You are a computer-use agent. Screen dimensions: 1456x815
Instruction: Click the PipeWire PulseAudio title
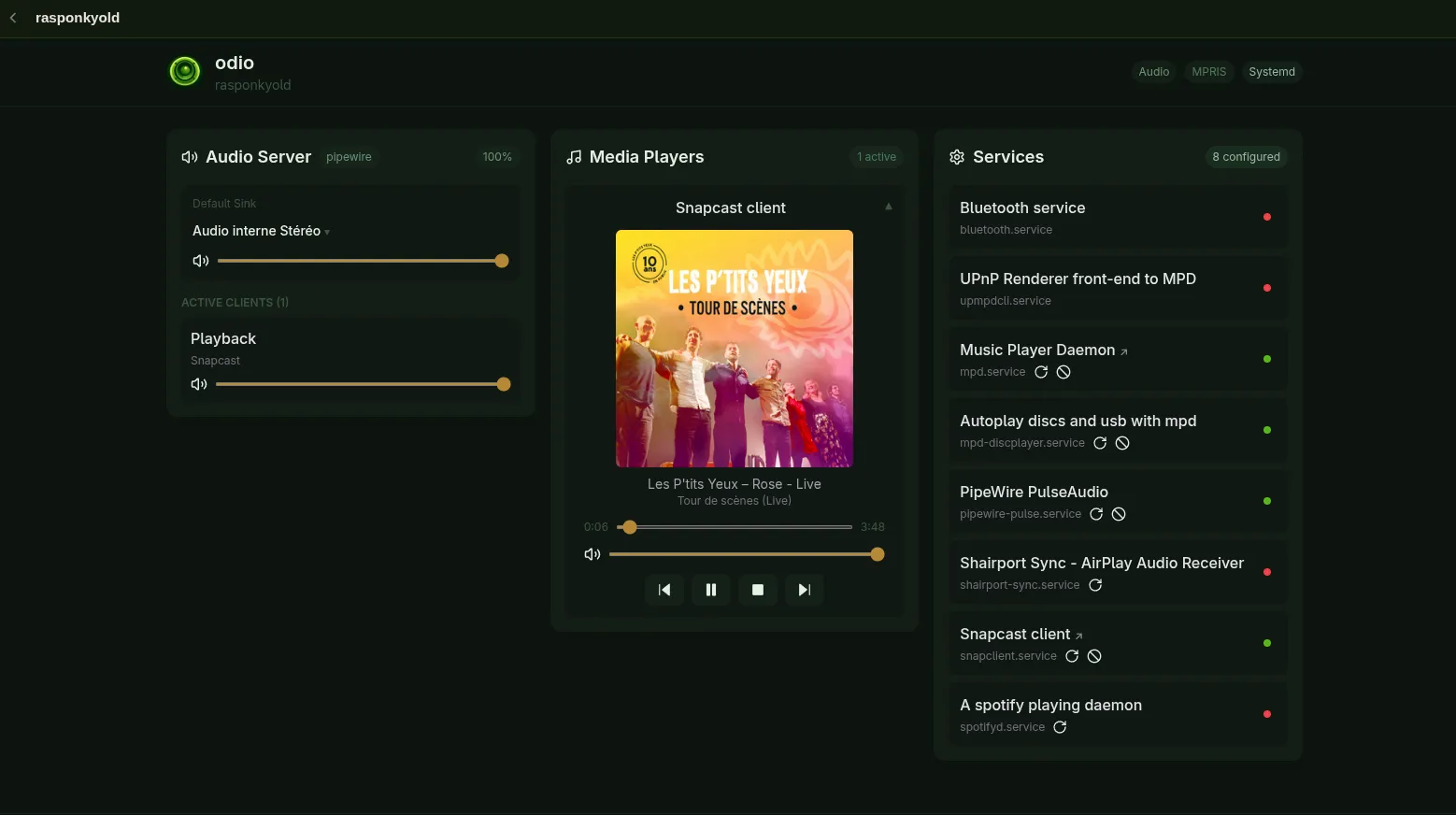(x=1034, y=492)
